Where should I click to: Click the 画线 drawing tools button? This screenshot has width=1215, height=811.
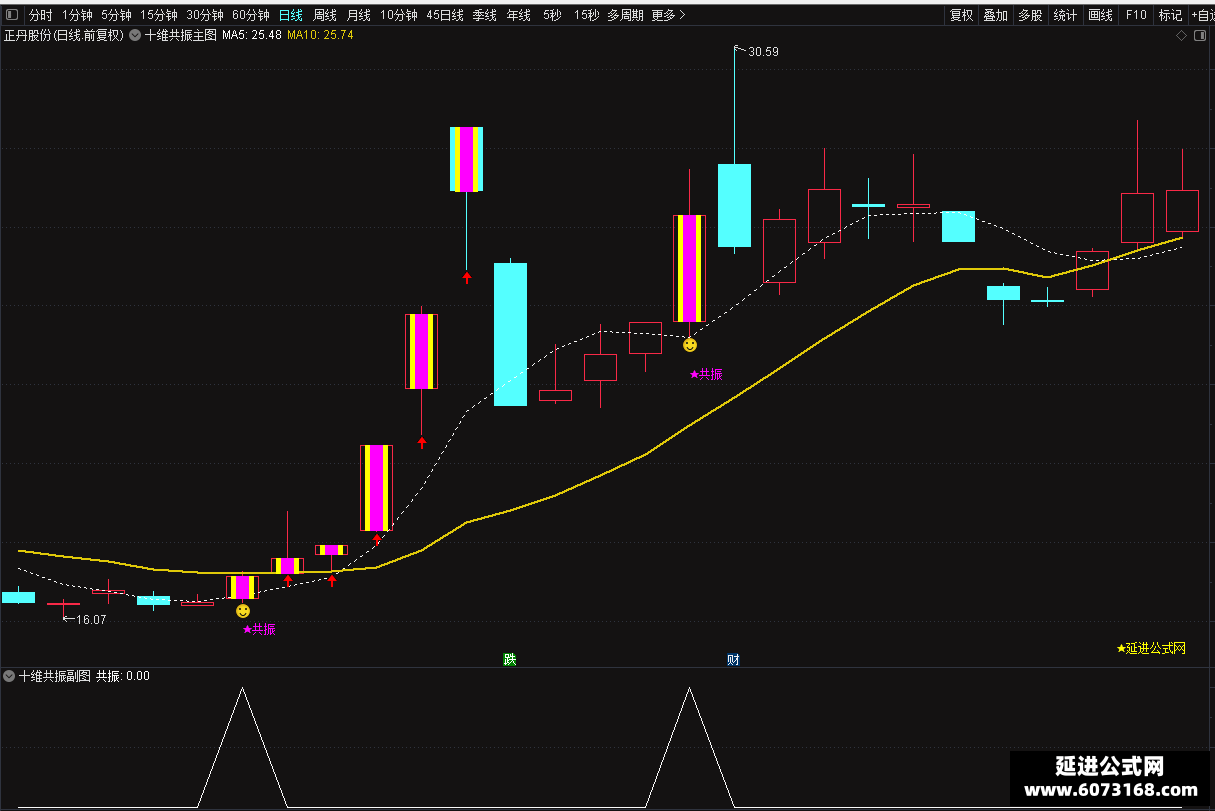tap(1100, 15)
